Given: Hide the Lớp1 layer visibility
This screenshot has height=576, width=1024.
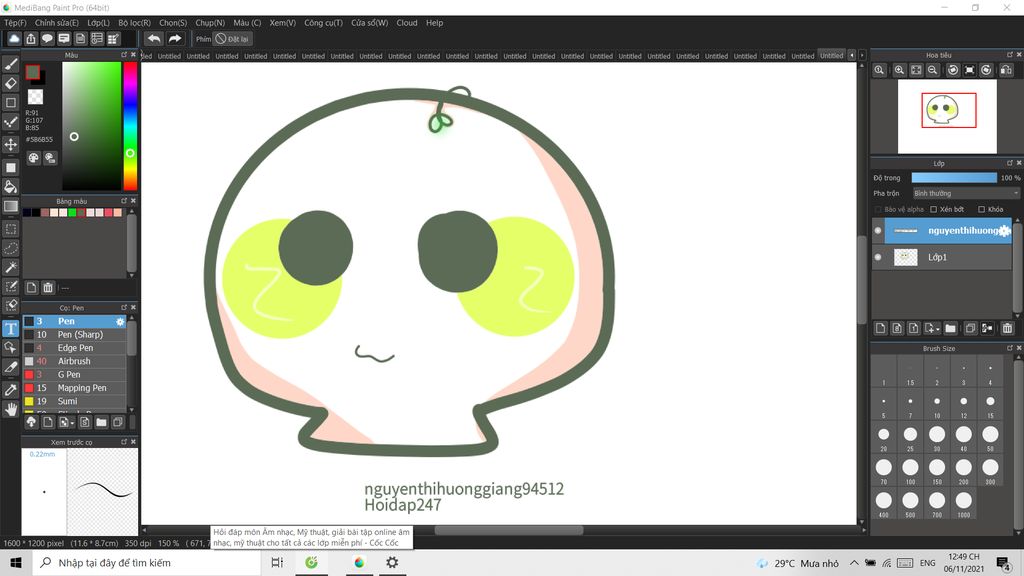Looking at the screenshot, I should coord(878,257).
